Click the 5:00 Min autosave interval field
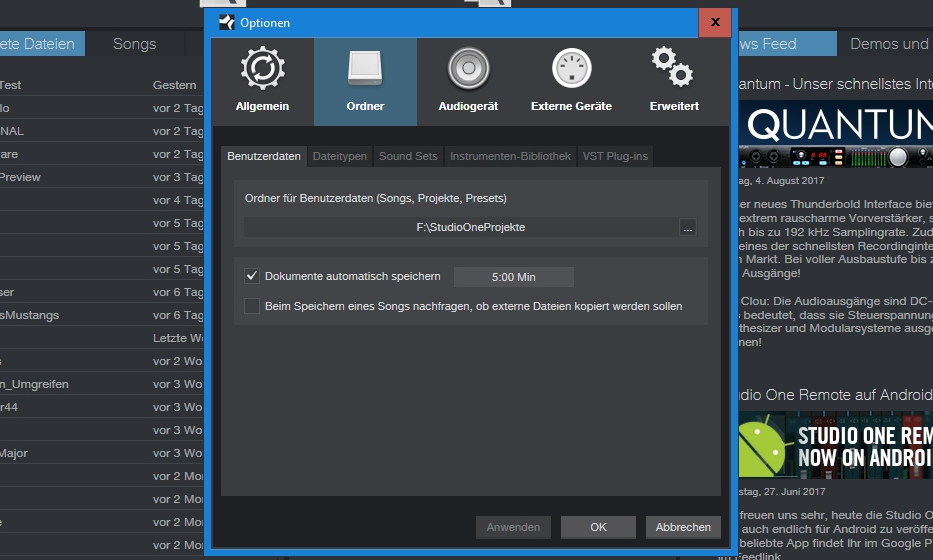The image size is (933, 560). [x=514, y=277]
